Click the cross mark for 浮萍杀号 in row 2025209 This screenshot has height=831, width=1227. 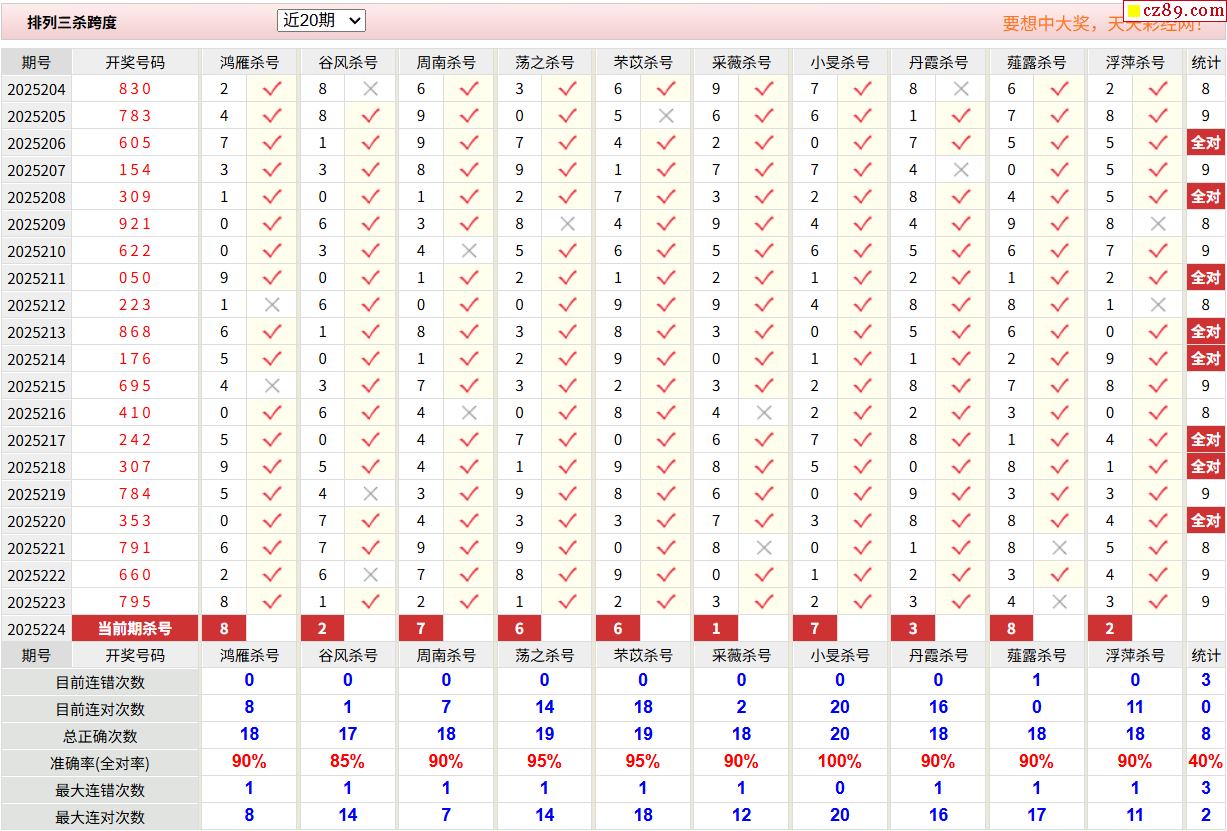(1158, 224)
